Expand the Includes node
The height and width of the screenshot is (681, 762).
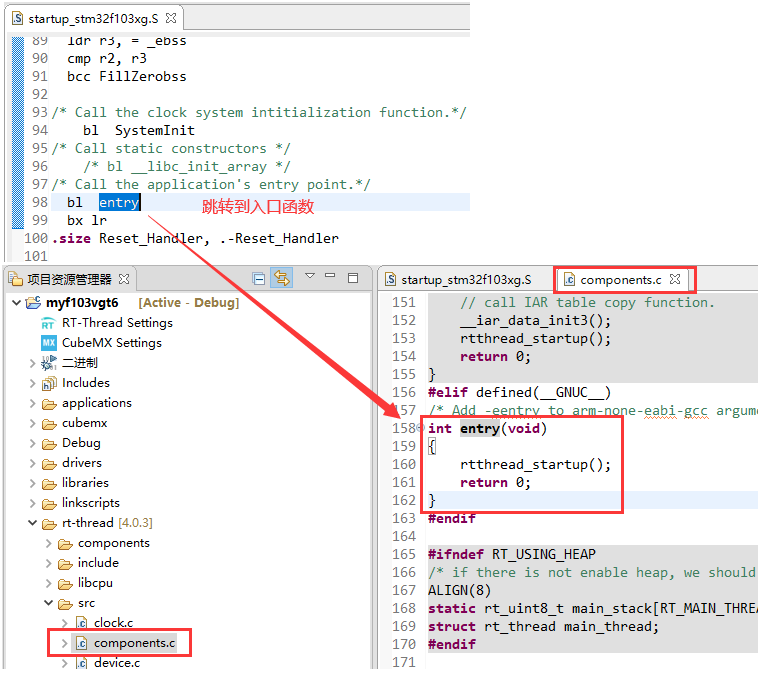32,383
